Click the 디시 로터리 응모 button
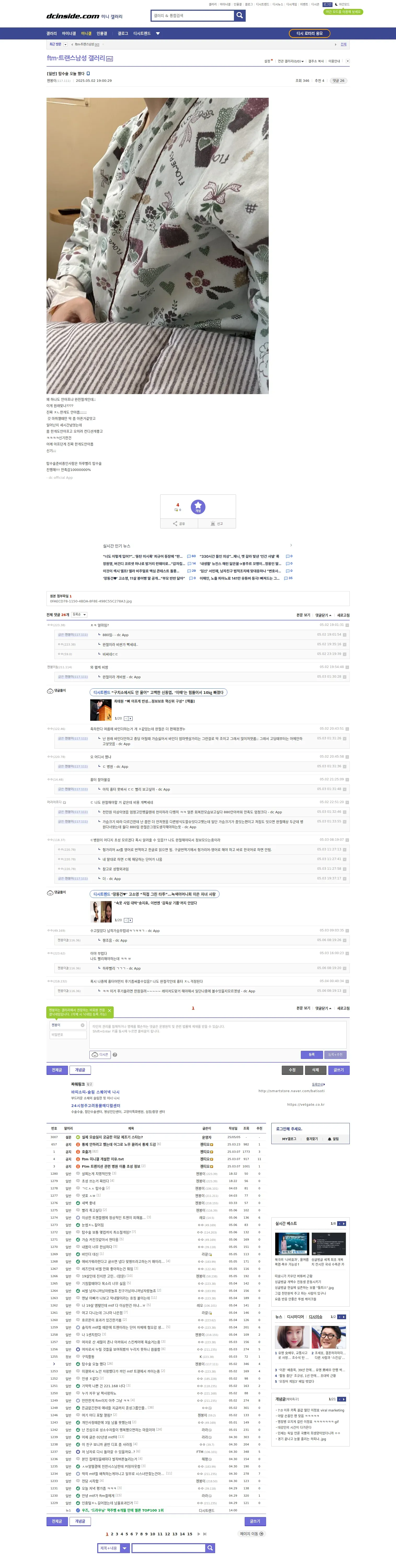396x1568 pixels. (309, 33)
